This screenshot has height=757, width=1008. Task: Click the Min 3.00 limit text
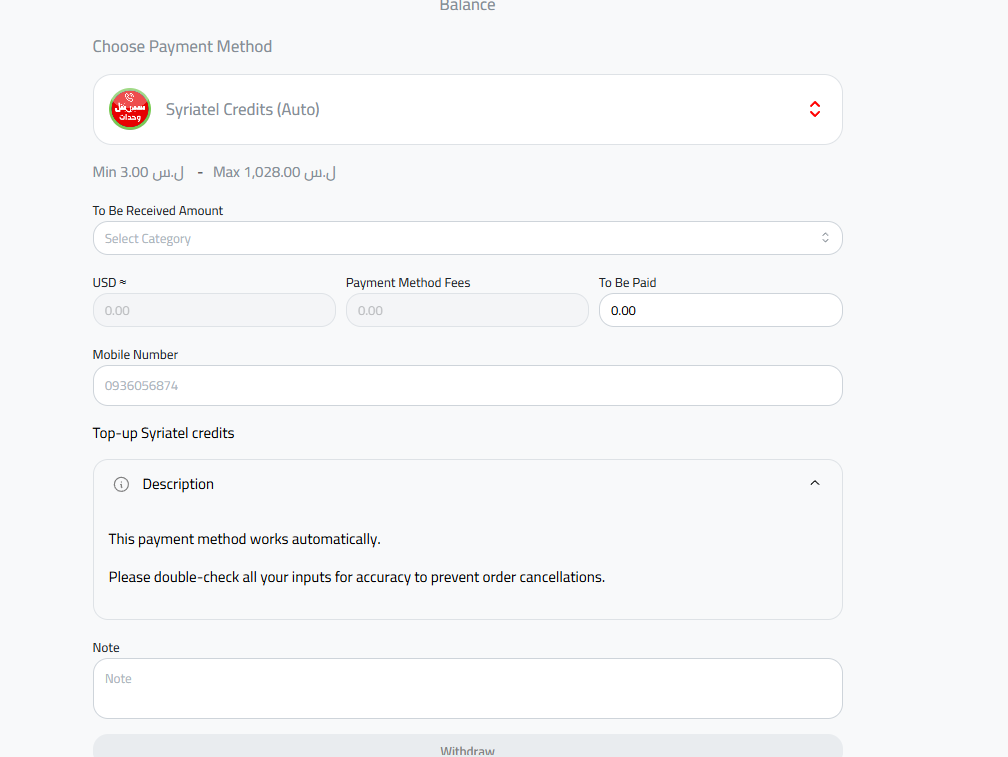tap(138, 172)
